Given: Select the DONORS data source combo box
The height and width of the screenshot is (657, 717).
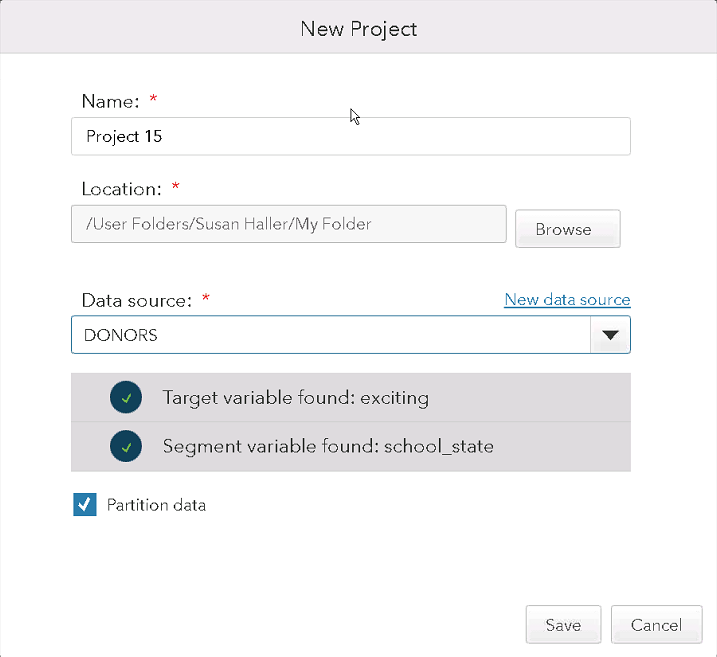Looking at the screenshot, I should 351,335.
